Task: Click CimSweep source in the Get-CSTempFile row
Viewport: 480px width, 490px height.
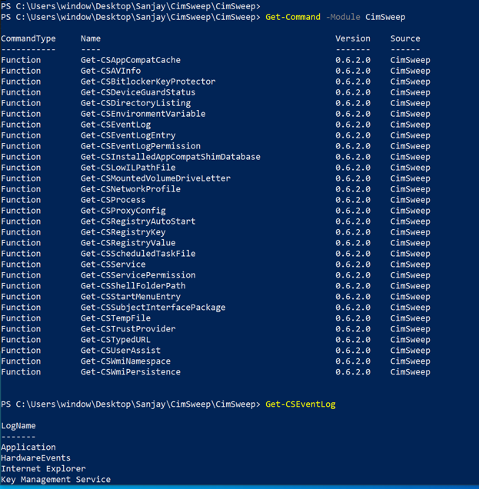Action: (x=410, y=318)
